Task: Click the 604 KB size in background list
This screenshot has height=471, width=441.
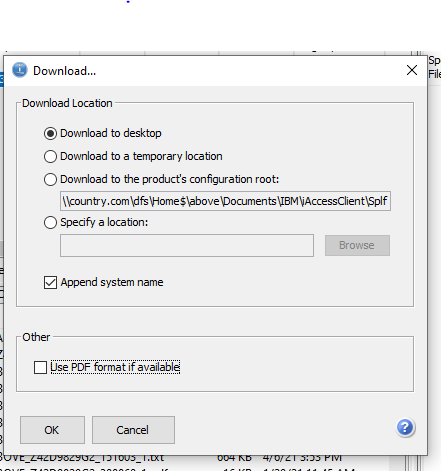Action: (x=234, y=458)
